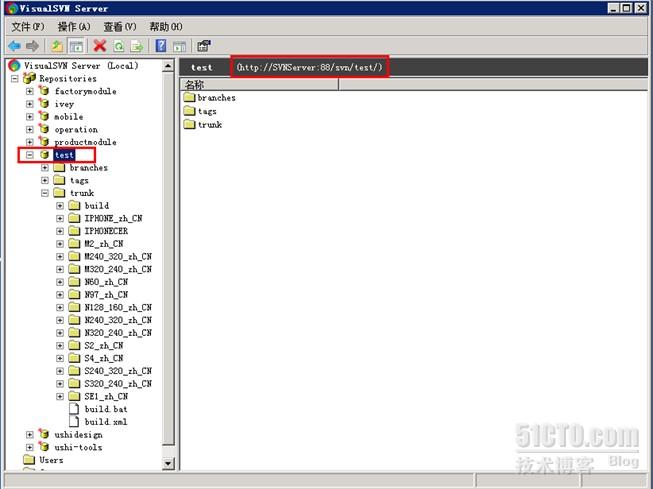Open the 操作(A) menu
The image size is (653, 489).
(x=74, y=27)
